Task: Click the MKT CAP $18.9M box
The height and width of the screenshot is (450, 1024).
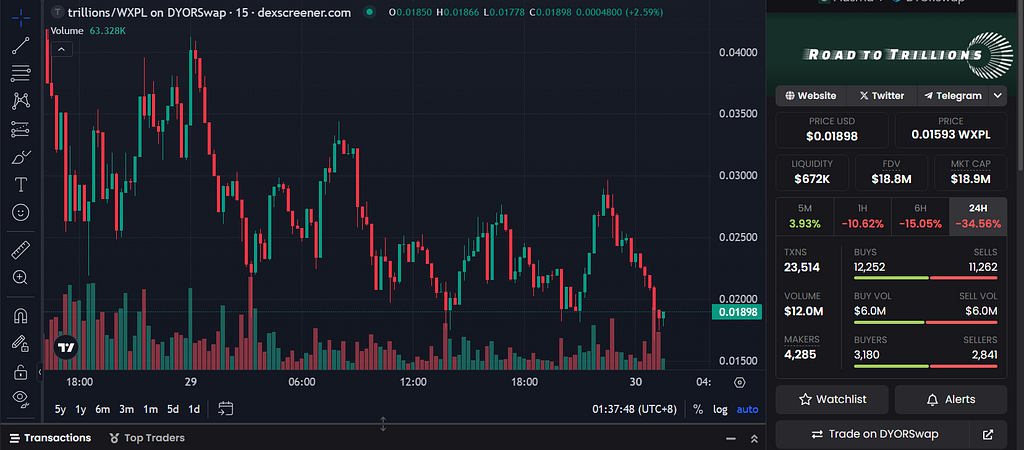Action: [x=970, y=172]
